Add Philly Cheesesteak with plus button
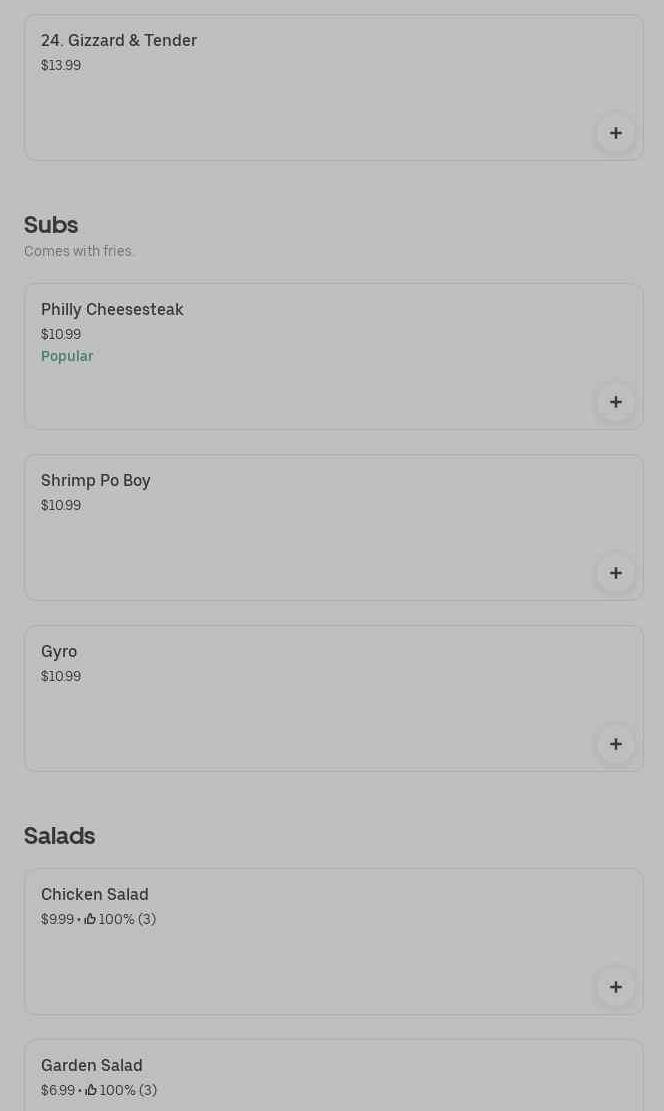Viewport: 664px width, 1111px height. 616,402
